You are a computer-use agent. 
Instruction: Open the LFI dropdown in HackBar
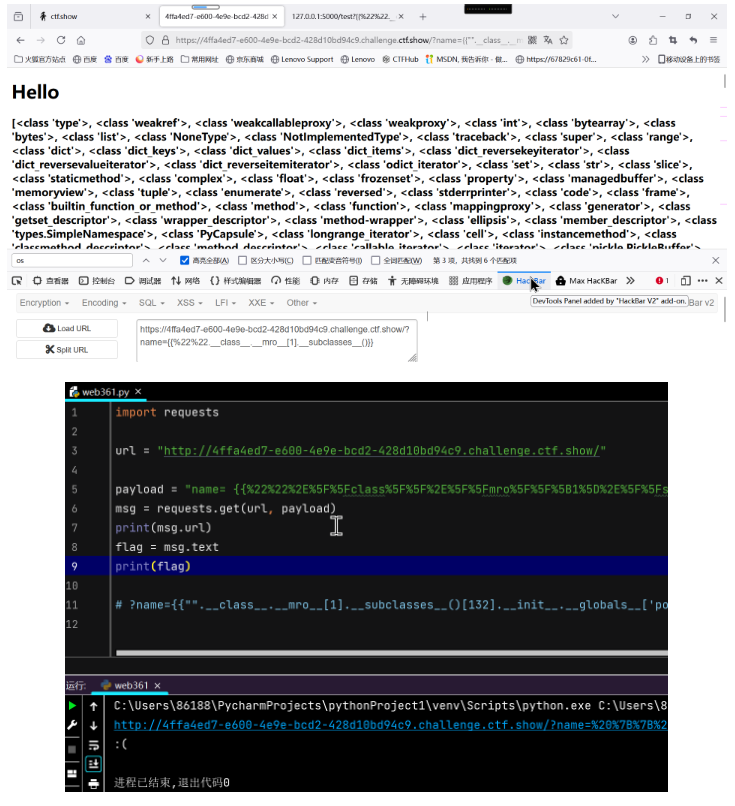pos(225,303)
